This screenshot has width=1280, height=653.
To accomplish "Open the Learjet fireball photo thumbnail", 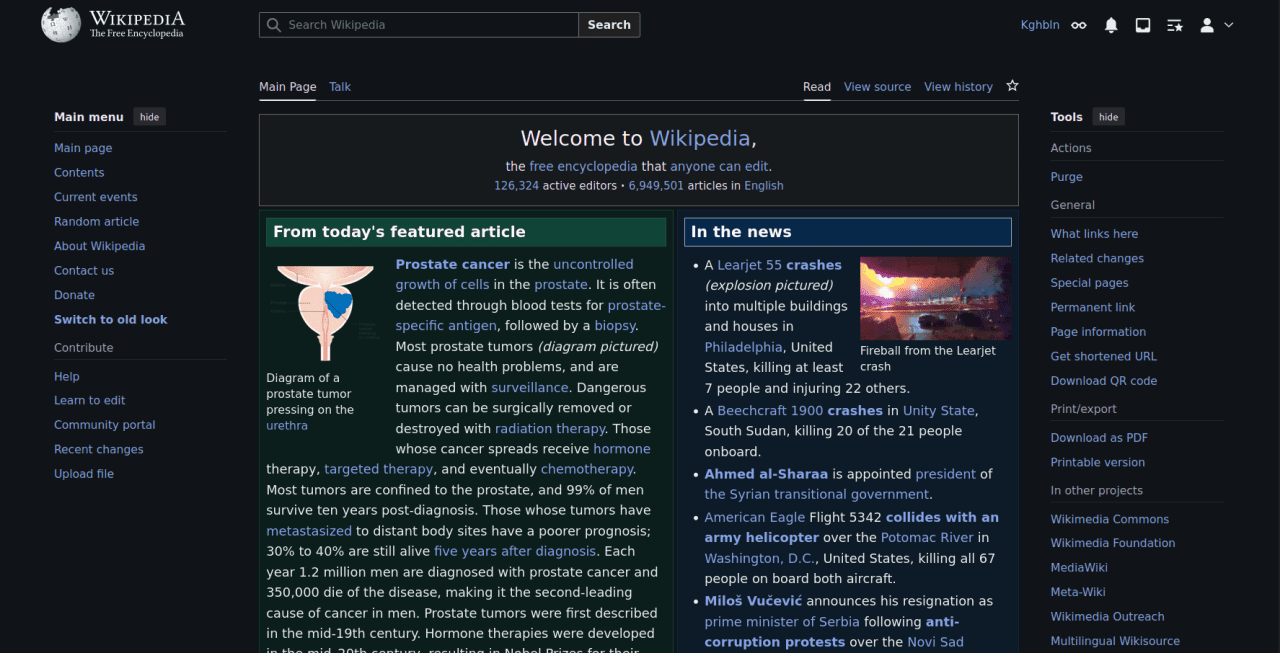I will 935,298.
